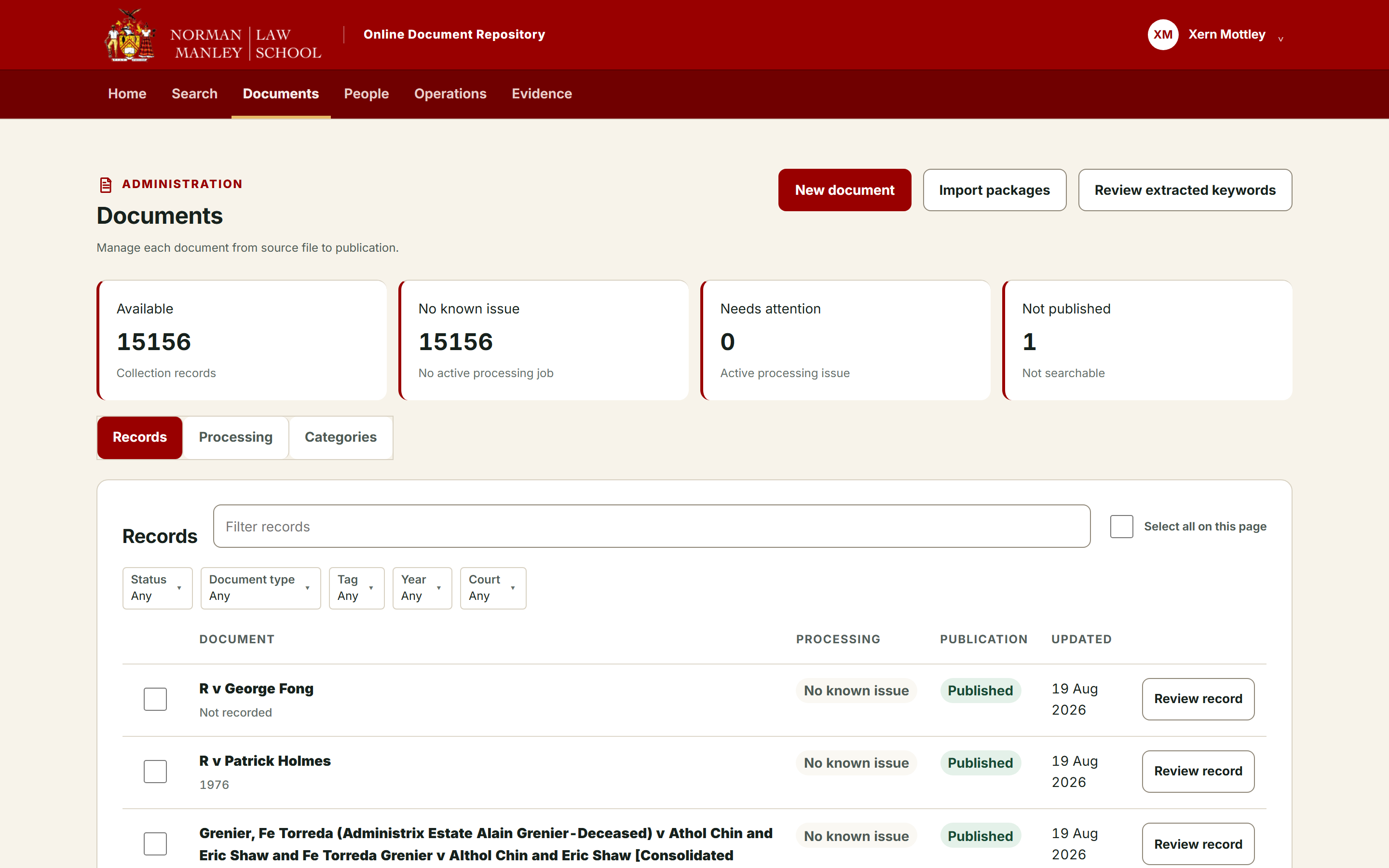The width and height of the screenshot is (1389, 868).
Task: Click the New document button
Action: [844, 190]
